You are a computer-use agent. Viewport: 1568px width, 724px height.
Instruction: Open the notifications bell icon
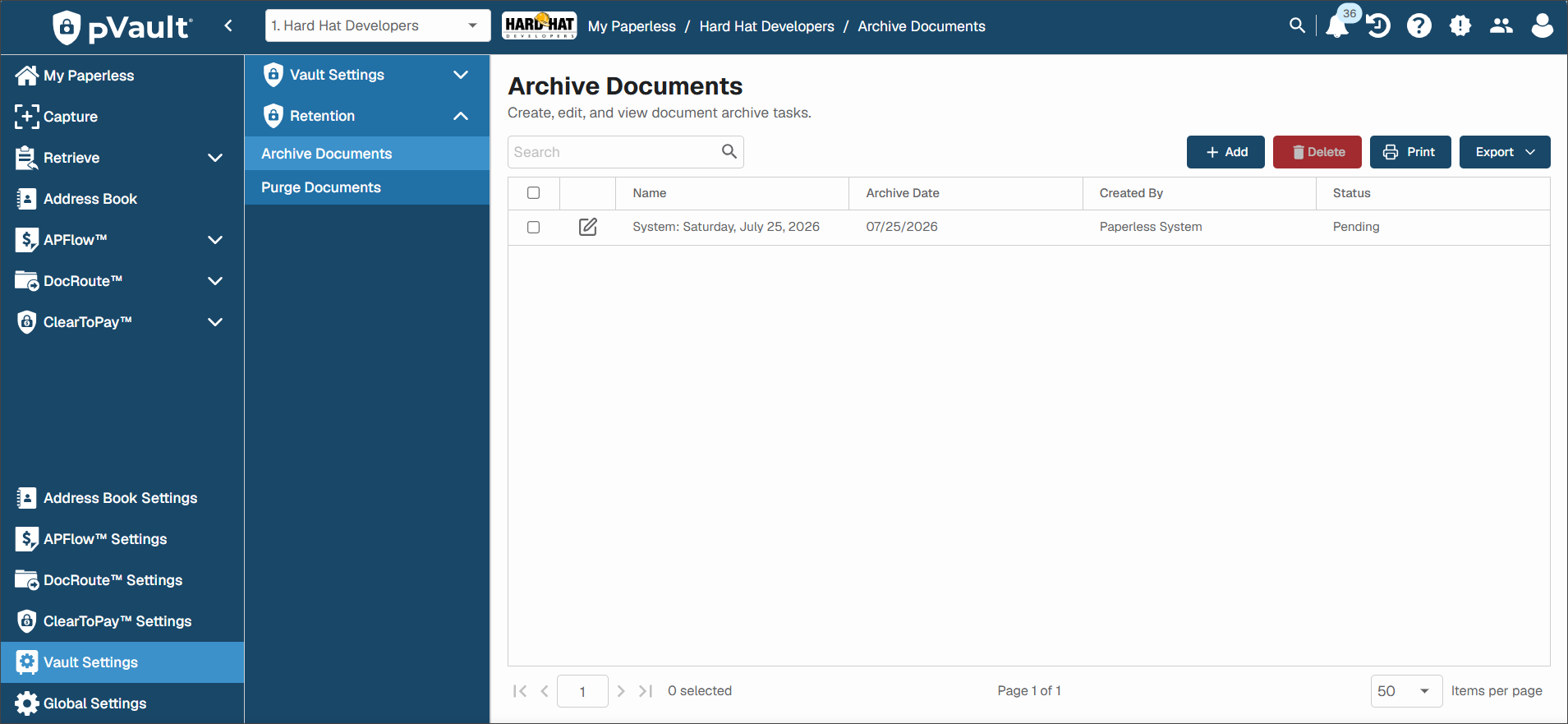tap(1336, 26)
